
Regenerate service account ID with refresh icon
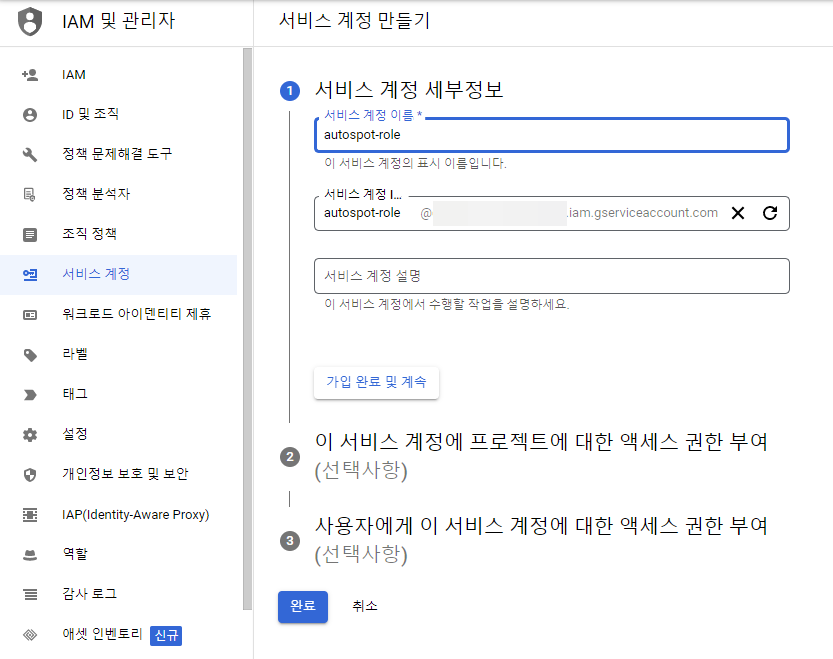click(x=770, y=213)
